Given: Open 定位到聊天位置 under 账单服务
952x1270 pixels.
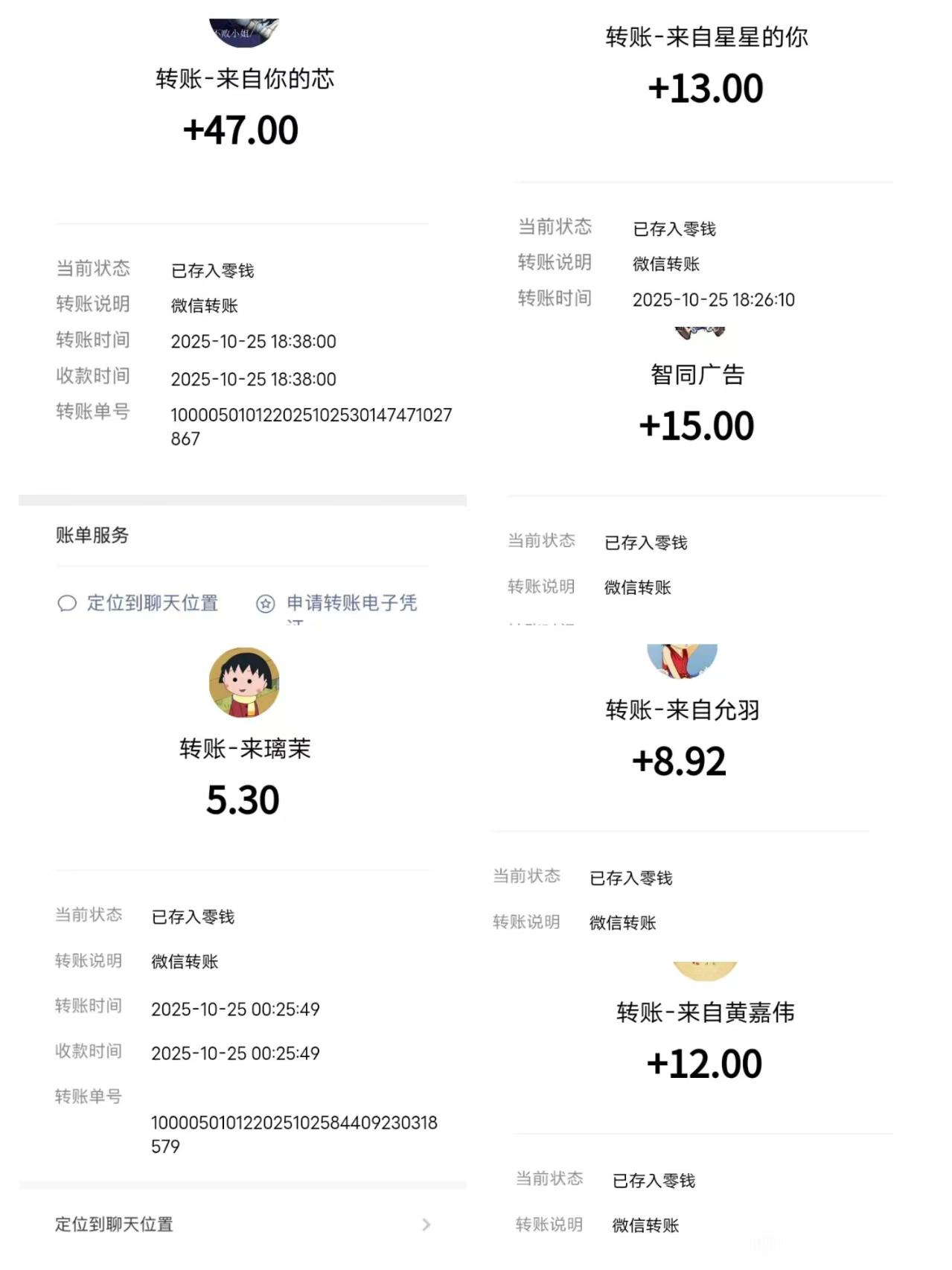Looking at the screenshot, I should 153,603.
